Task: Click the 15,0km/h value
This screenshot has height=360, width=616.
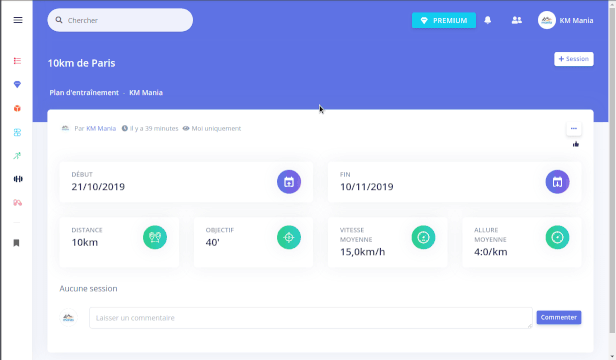Action: tap(363, 252)
